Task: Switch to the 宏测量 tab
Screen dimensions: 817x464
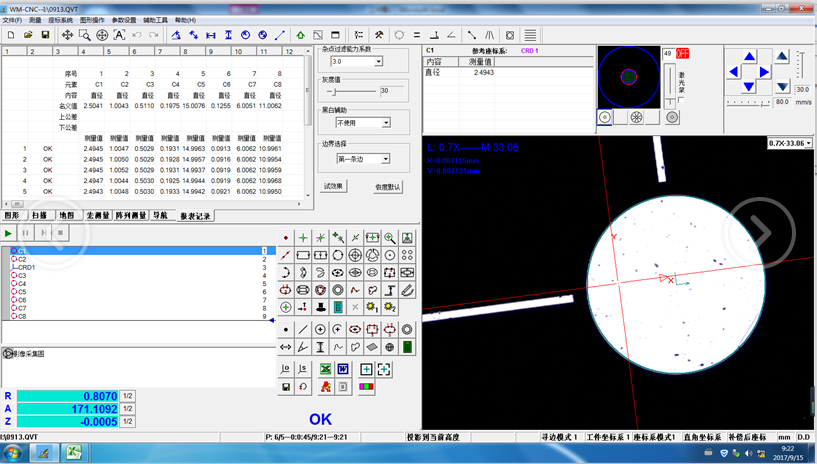Action: click(98, 215)
